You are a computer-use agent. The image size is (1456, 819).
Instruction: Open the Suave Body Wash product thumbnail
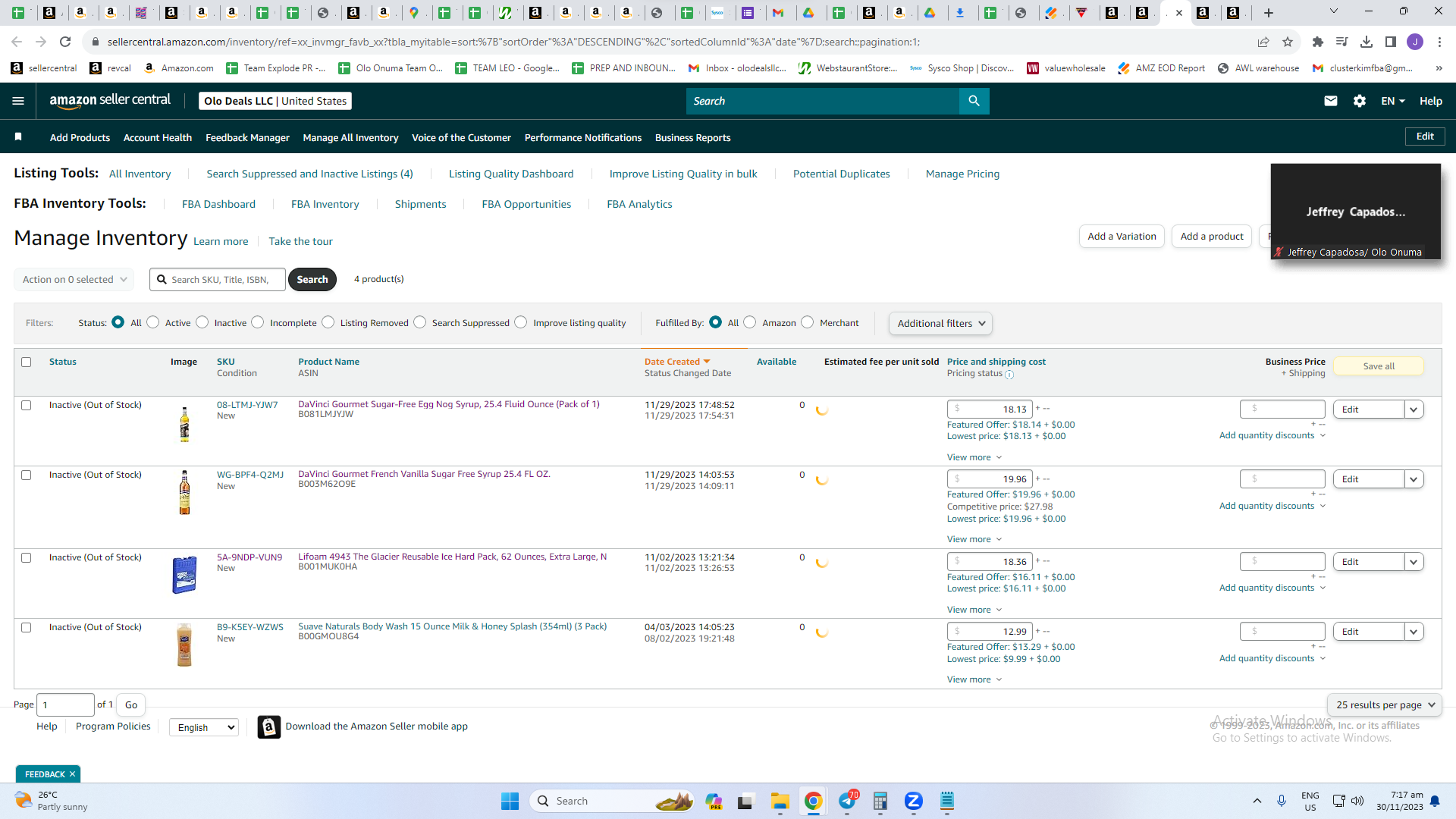click(x=184, y=645)
